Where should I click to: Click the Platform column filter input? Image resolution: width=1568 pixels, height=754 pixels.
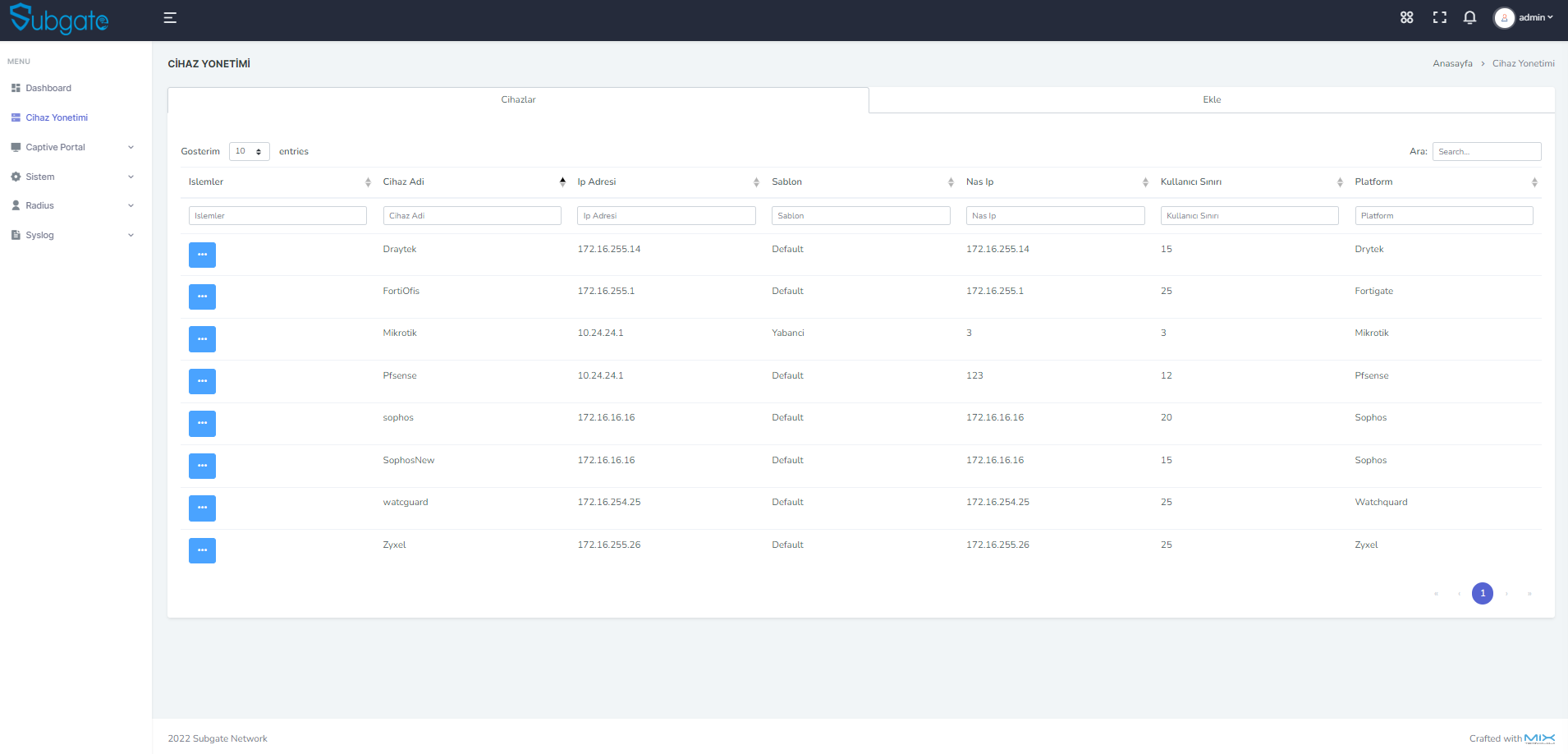coord(1443,215)
